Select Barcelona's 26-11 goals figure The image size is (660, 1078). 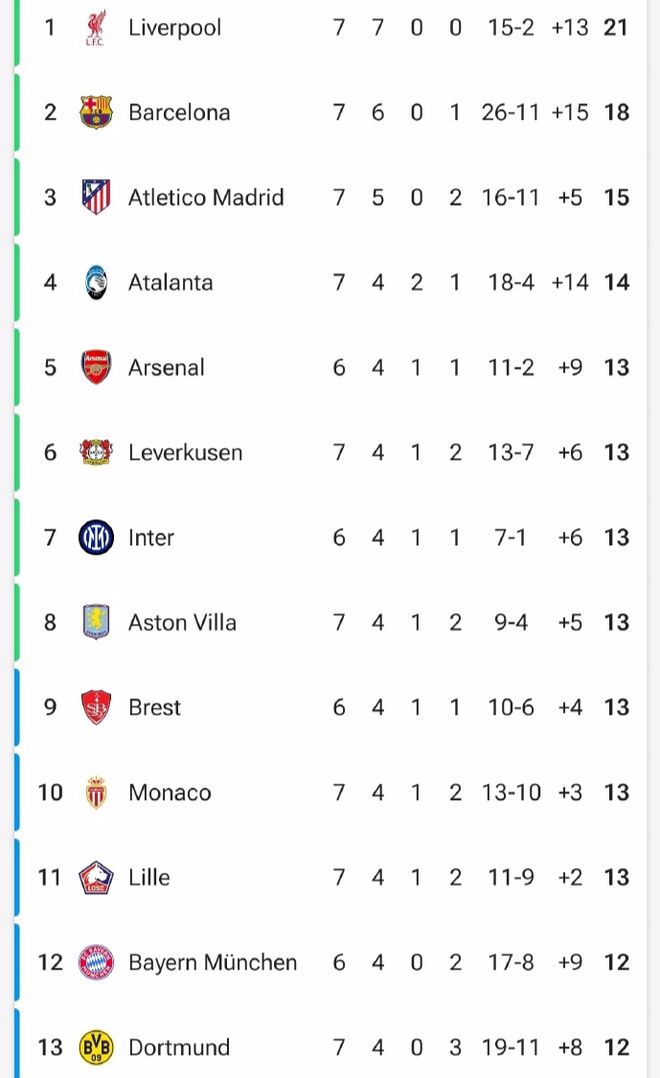pos(510,112)
